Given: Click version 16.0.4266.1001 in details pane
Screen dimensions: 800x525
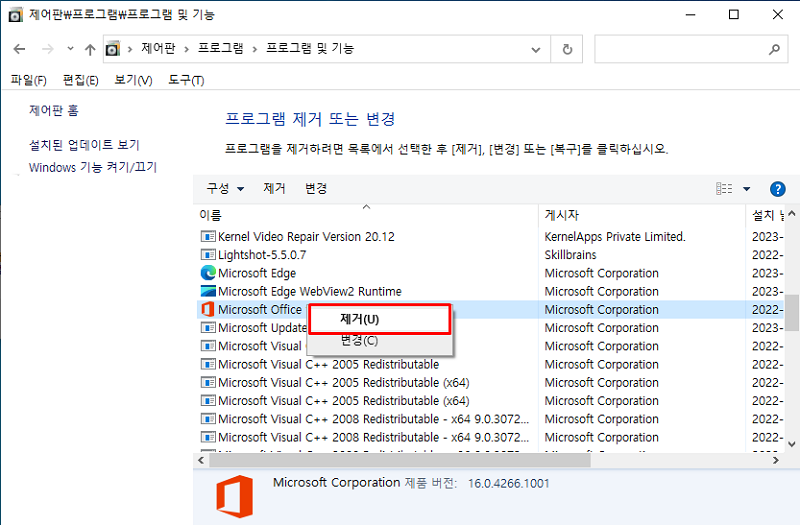Looking at the screenshot, I should pyautogui.click(x=509, y=483).
